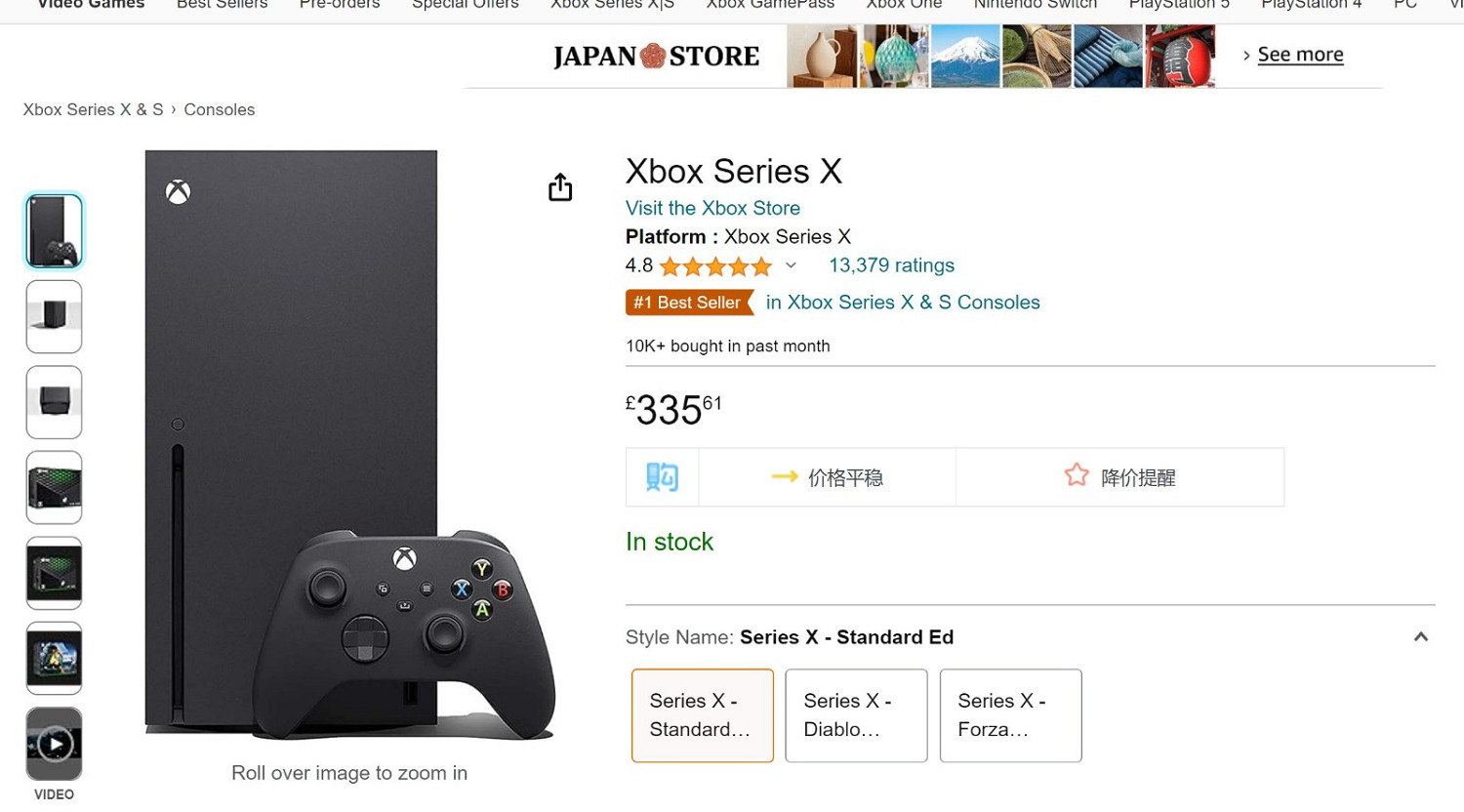The image size is (1464, 812).
Task: Play the product video via the play icon
Action: pos(54,743)
